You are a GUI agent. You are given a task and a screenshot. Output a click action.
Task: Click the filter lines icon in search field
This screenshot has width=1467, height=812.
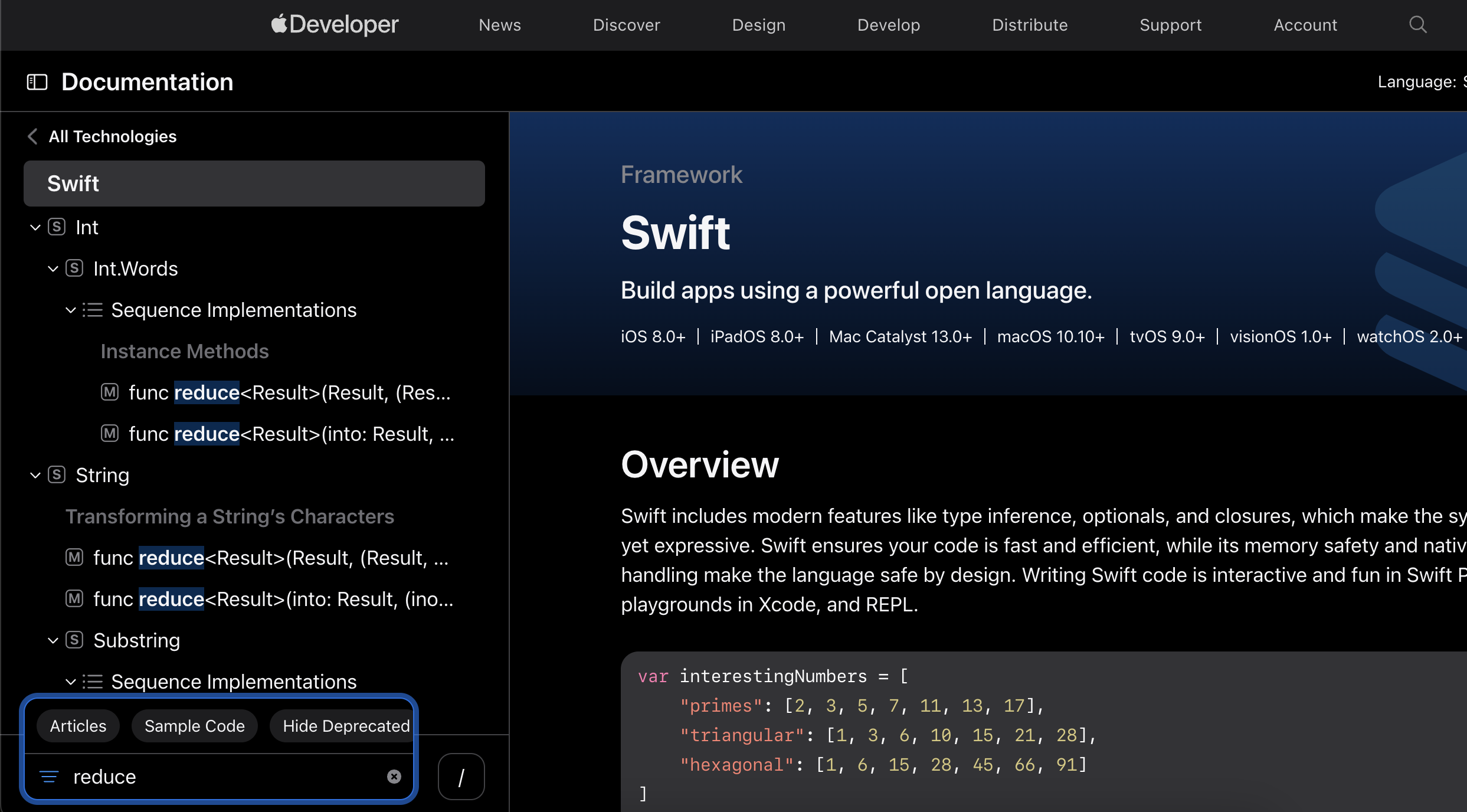(49, 777)
